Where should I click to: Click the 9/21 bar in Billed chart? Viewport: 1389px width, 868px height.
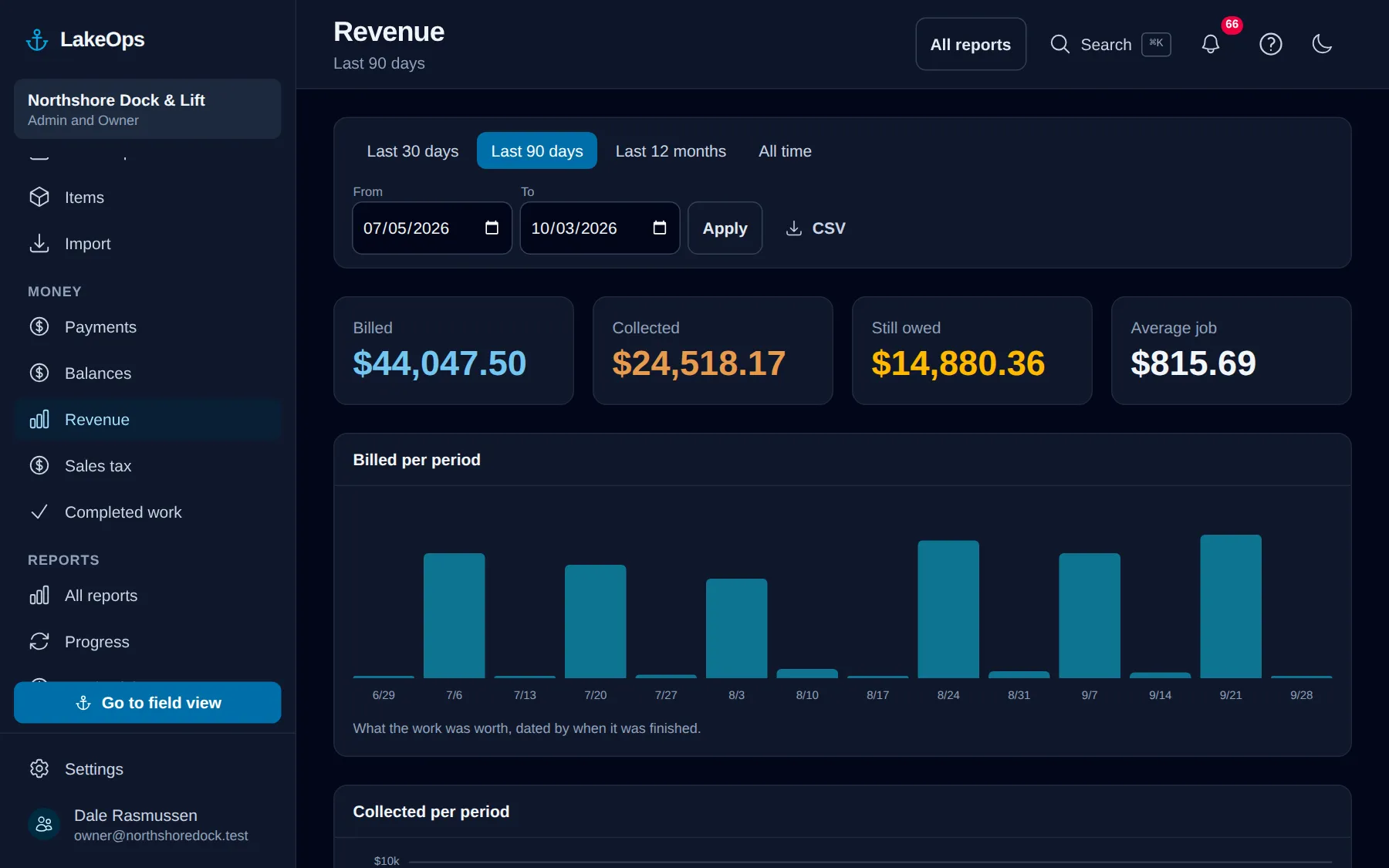coord(1231,606)
